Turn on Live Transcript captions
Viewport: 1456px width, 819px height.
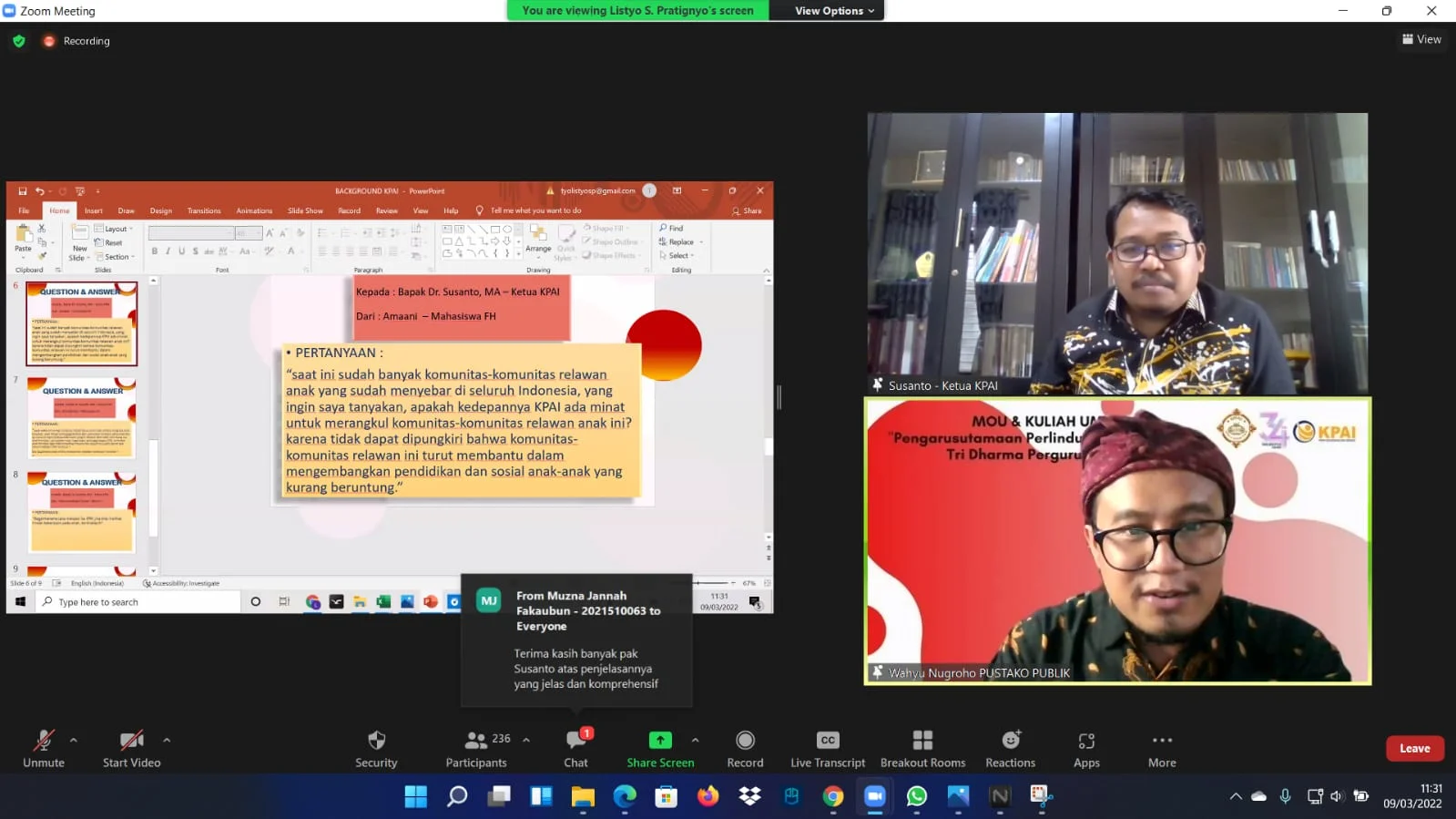tap(828, 749)
